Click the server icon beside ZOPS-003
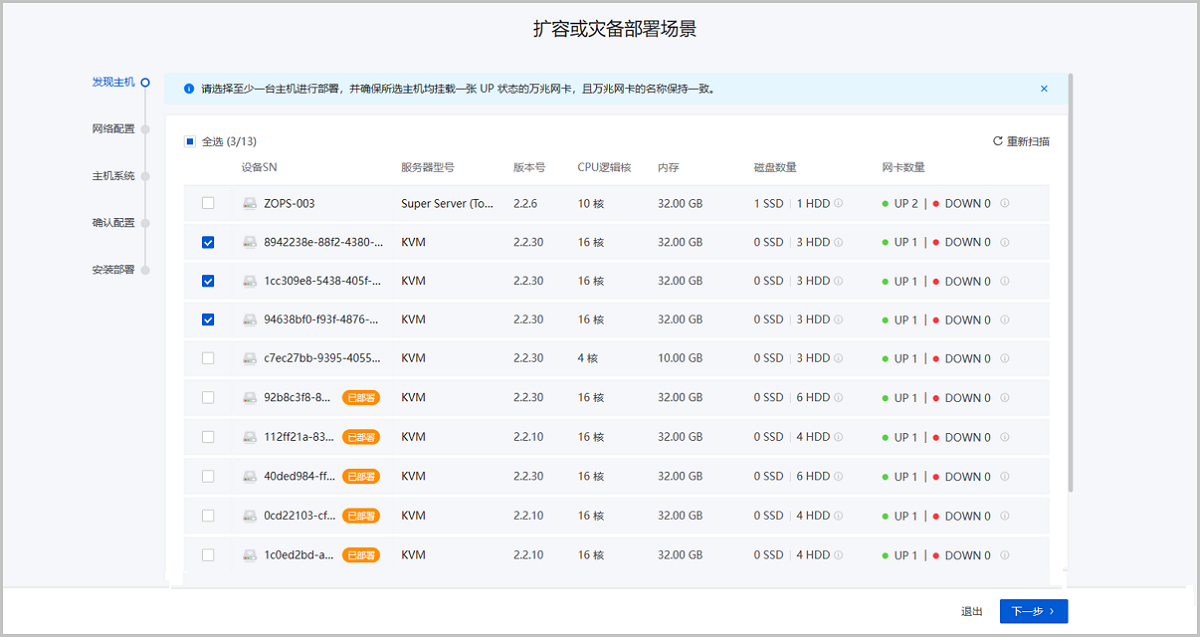The height and width of the screenshot is (637, 1200). [x=250, y=203]
